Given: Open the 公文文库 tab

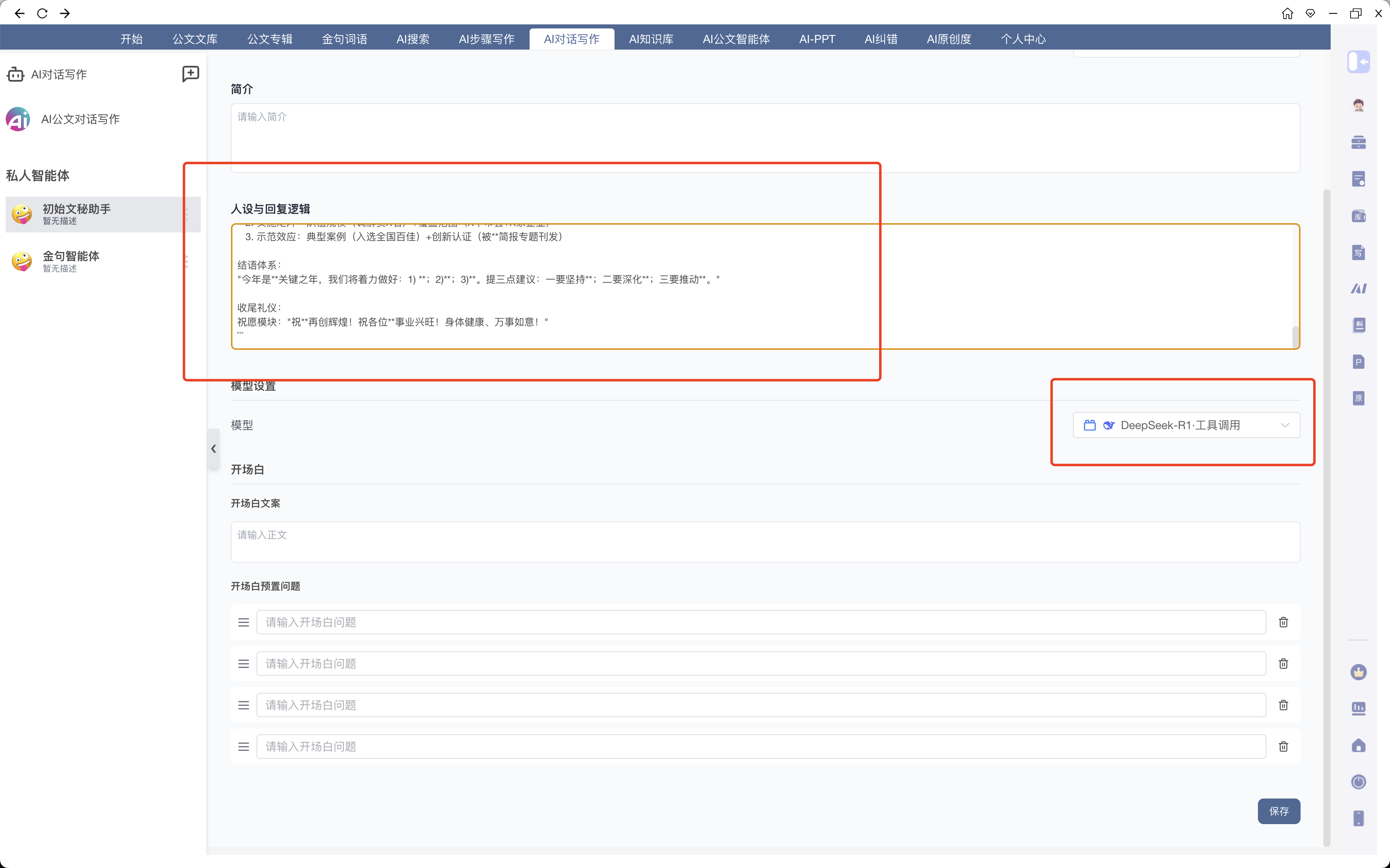Looking at the screenshot, I should (195, 39).
